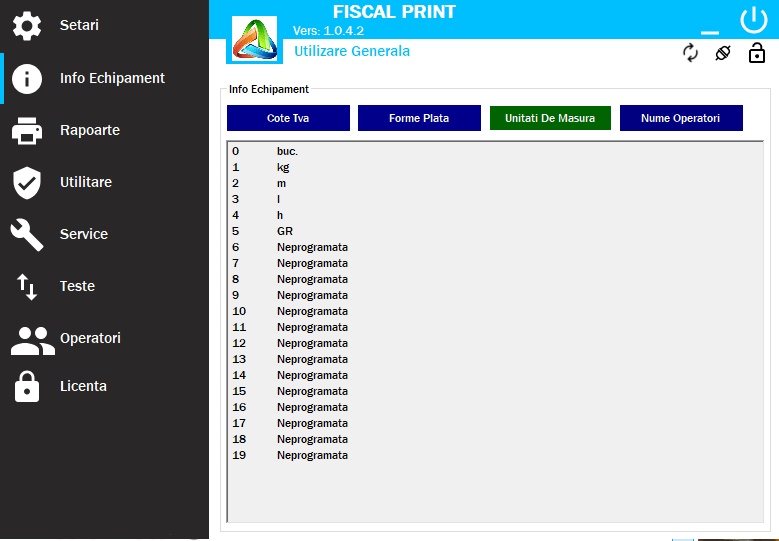Show the Forme Plata list
779x541 pixels.
[x=419, y=118]
